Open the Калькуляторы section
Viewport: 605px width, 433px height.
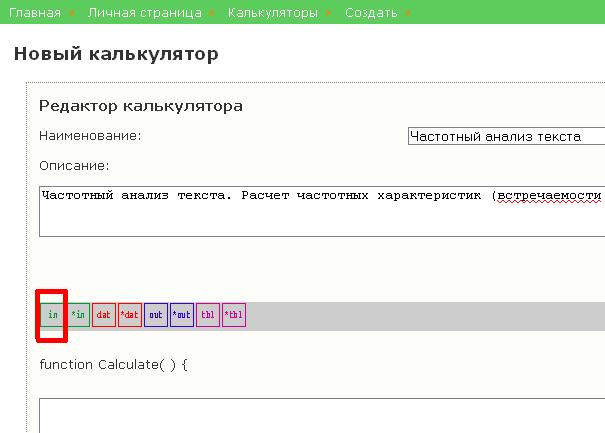(x=273, y=13)
